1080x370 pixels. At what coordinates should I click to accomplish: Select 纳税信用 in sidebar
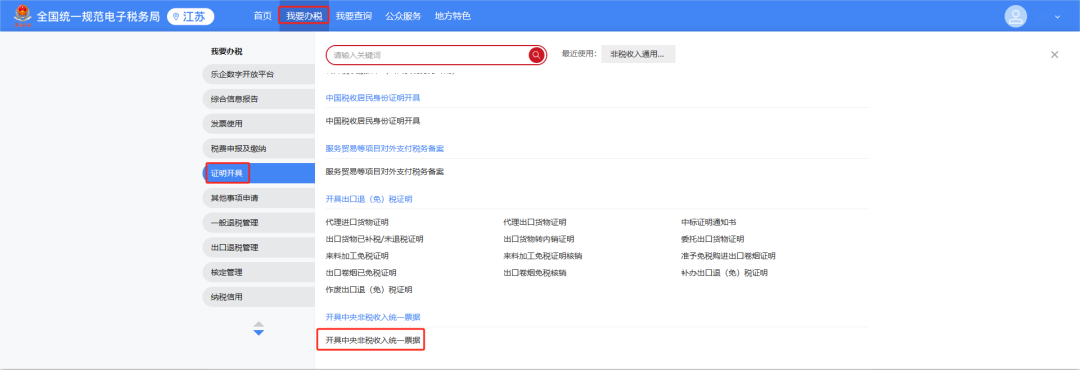tap(259, 298)
